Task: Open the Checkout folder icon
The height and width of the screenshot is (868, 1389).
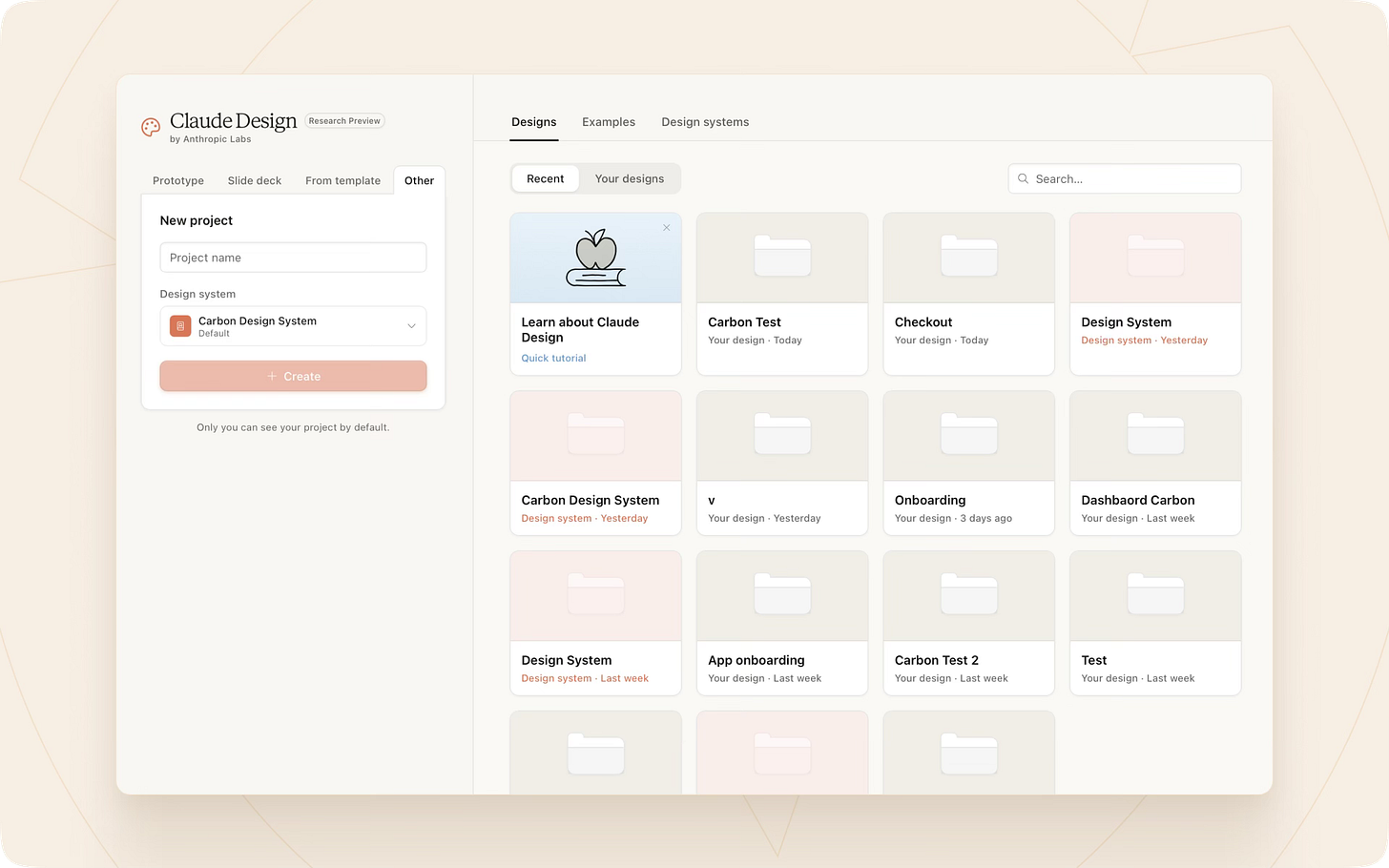Action: (969, 256)
